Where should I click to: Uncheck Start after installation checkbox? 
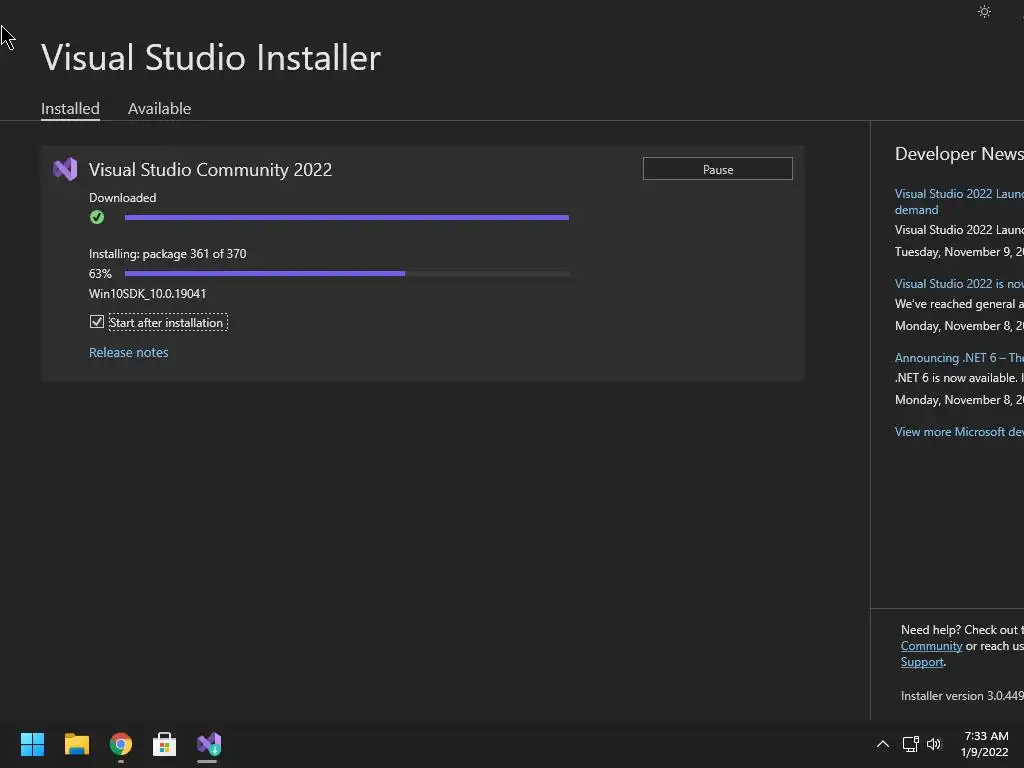97,322
